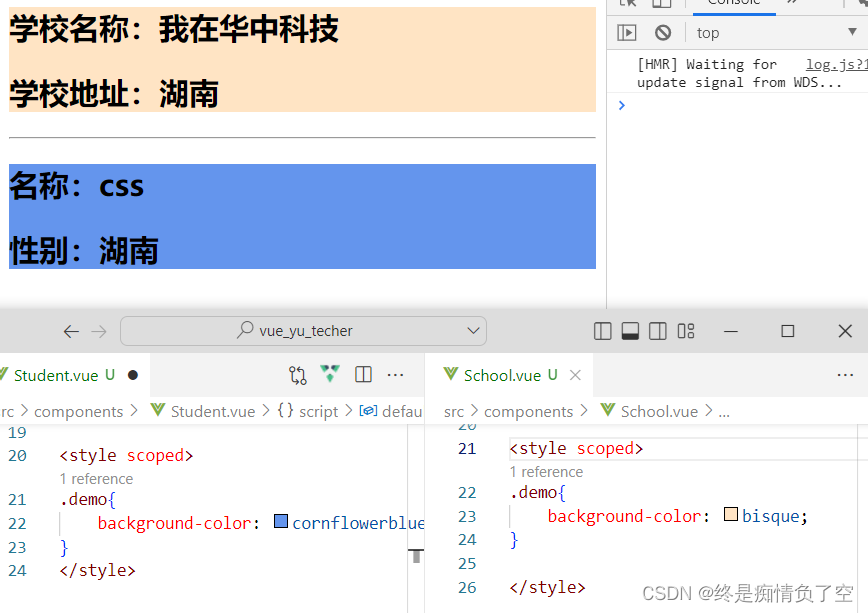Select the School.vue editor tab
Screen dimensions: 868x613
[x=505, y=374]
